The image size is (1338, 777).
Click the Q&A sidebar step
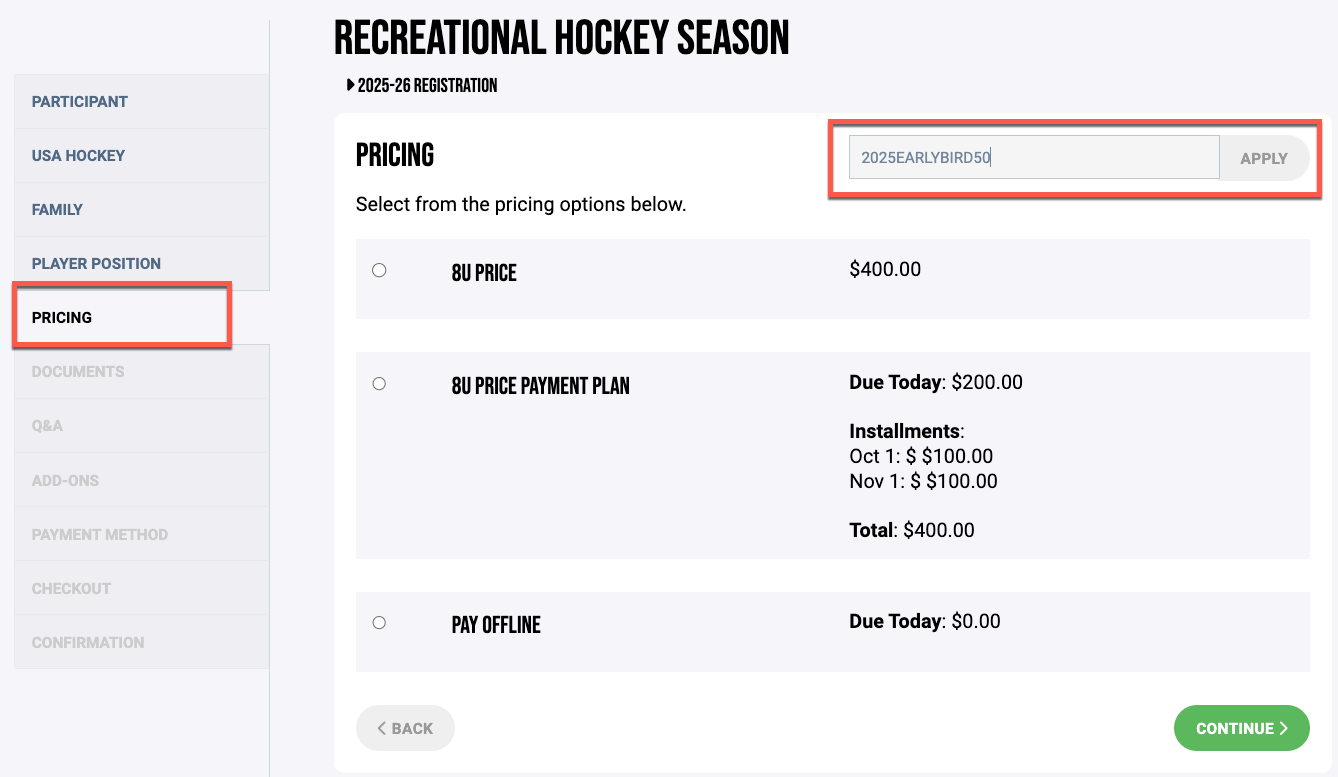point(47,426)
